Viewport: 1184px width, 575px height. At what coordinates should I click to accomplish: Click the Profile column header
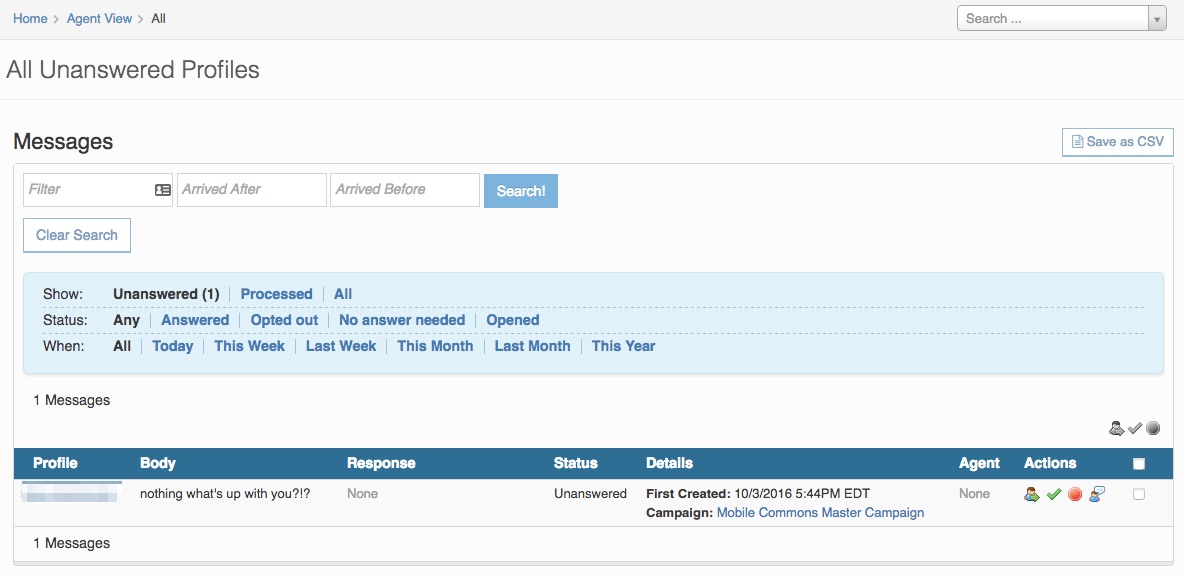pos(55,463)
